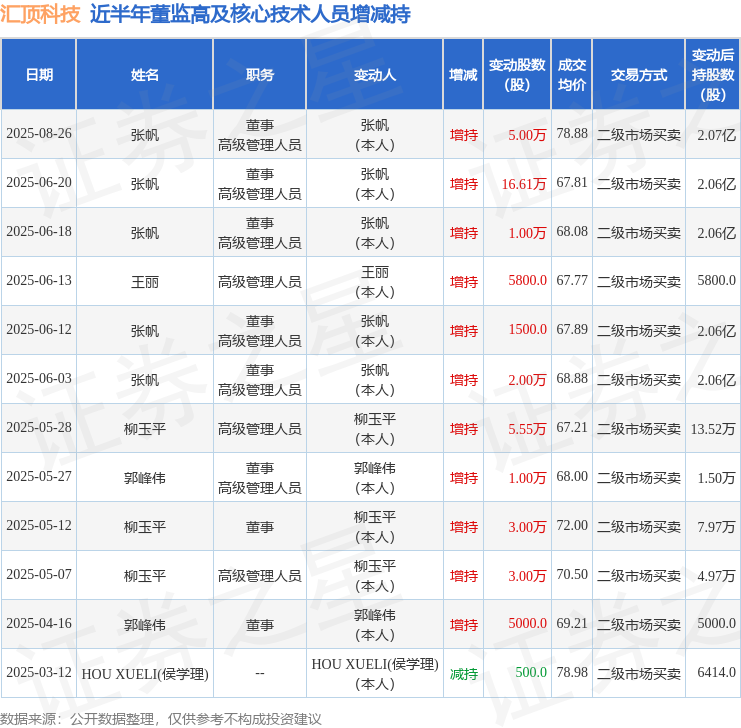
Task: Click the holdings value 7.97万
Action: [716, 527]
